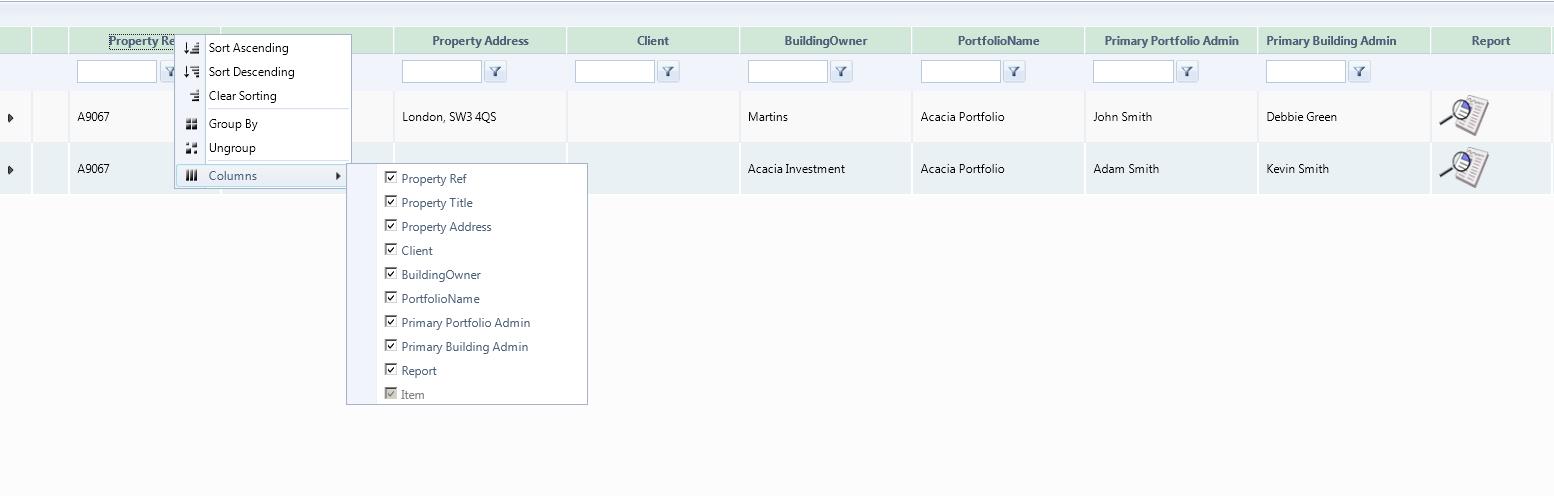Click the filter icon under PortfolioName column

click(1014, 72)
